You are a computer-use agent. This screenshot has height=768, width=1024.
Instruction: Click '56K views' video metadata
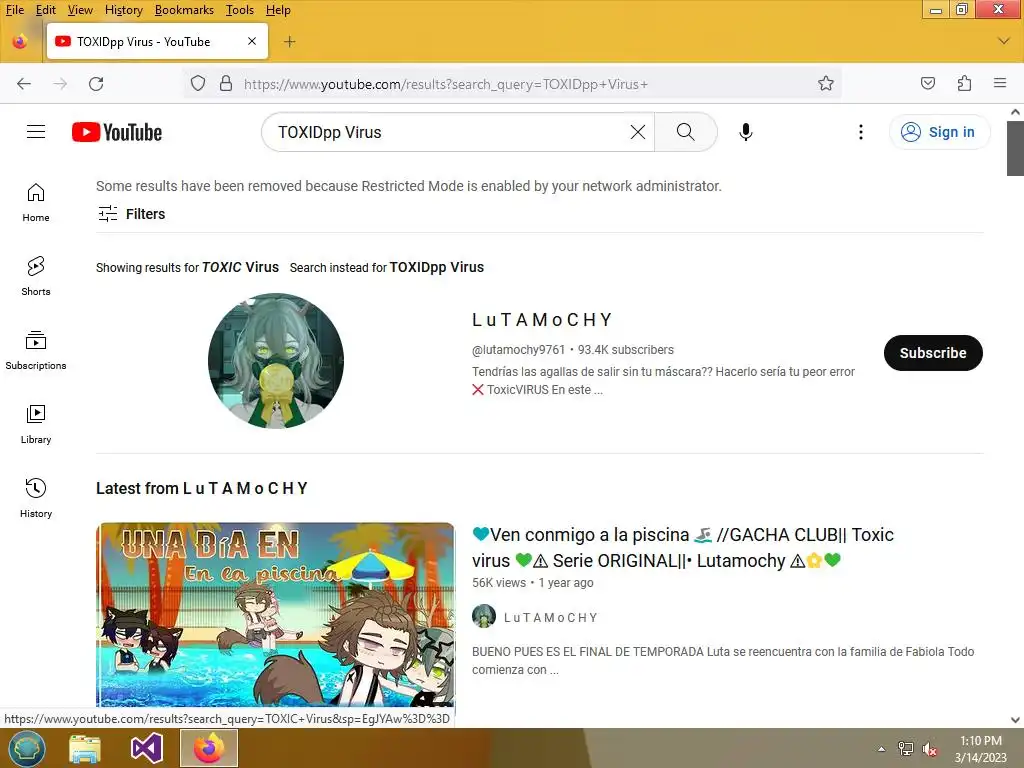click(x=499, y=583)
